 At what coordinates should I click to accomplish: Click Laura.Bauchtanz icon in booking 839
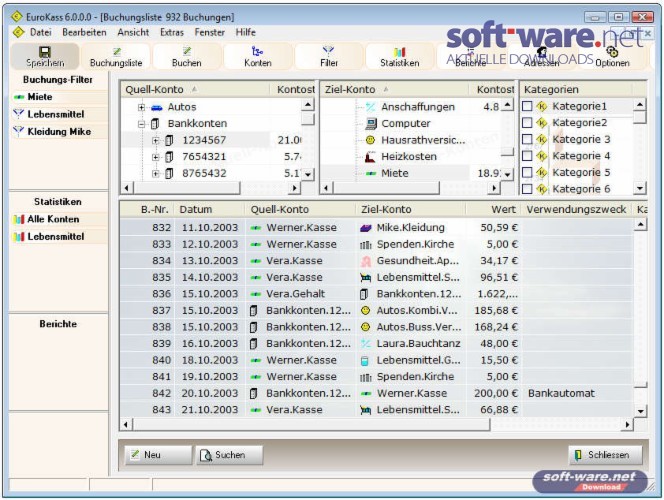pos(365,344)
